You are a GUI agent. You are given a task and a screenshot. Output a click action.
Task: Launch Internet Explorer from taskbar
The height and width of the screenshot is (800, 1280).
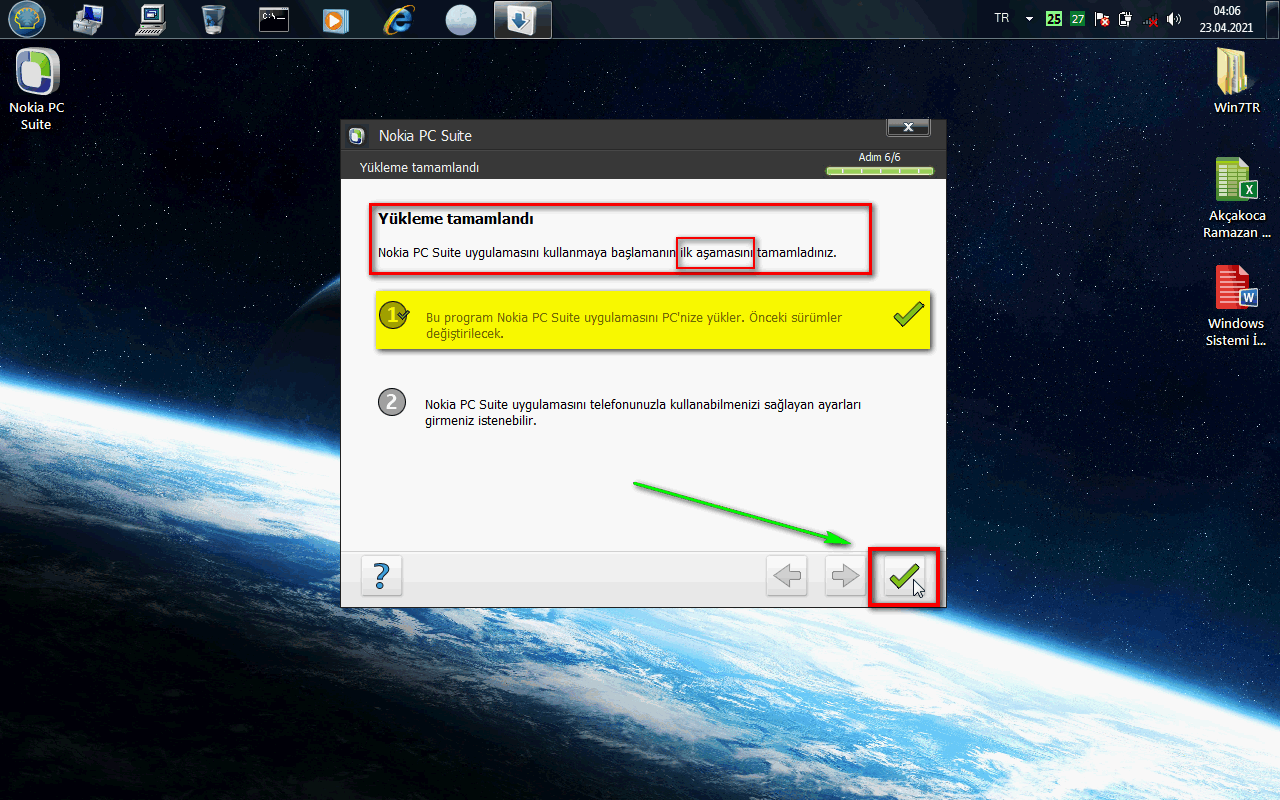[398, 19]
